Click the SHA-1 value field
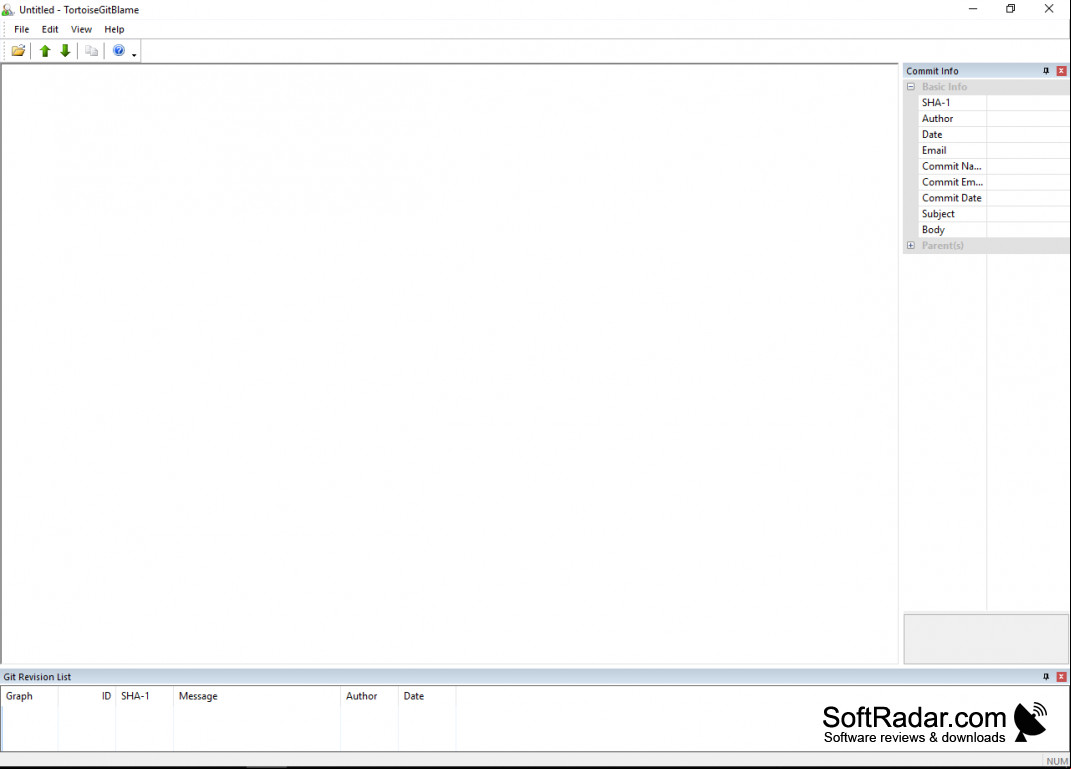This screenshot has height=769, width=1071. pos(1028,102)
